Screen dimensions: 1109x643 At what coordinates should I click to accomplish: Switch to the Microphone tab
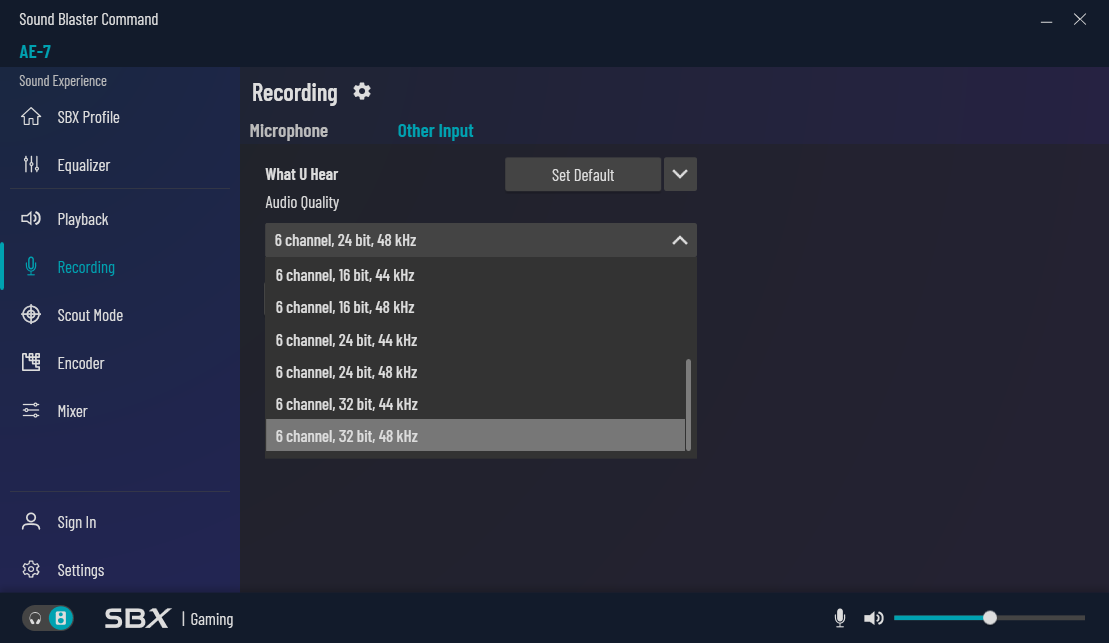pyautogui.click(x=289, y=131)
